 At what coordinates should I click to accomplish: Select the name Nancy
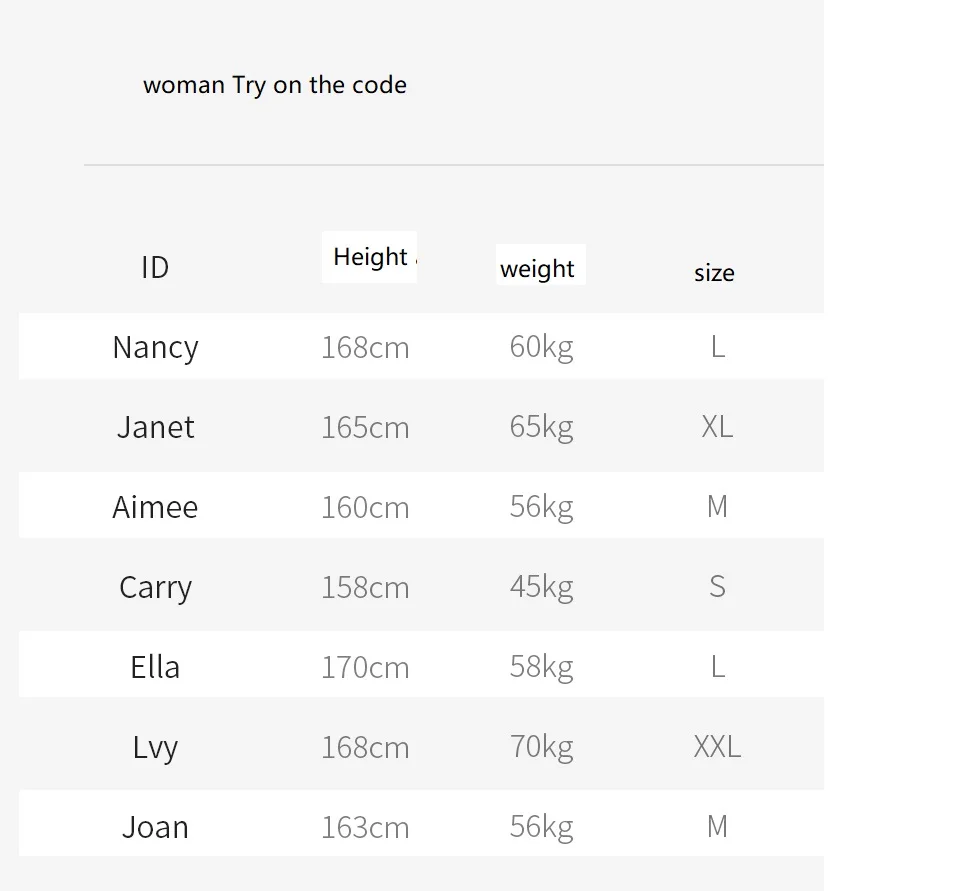coord(155,347)
